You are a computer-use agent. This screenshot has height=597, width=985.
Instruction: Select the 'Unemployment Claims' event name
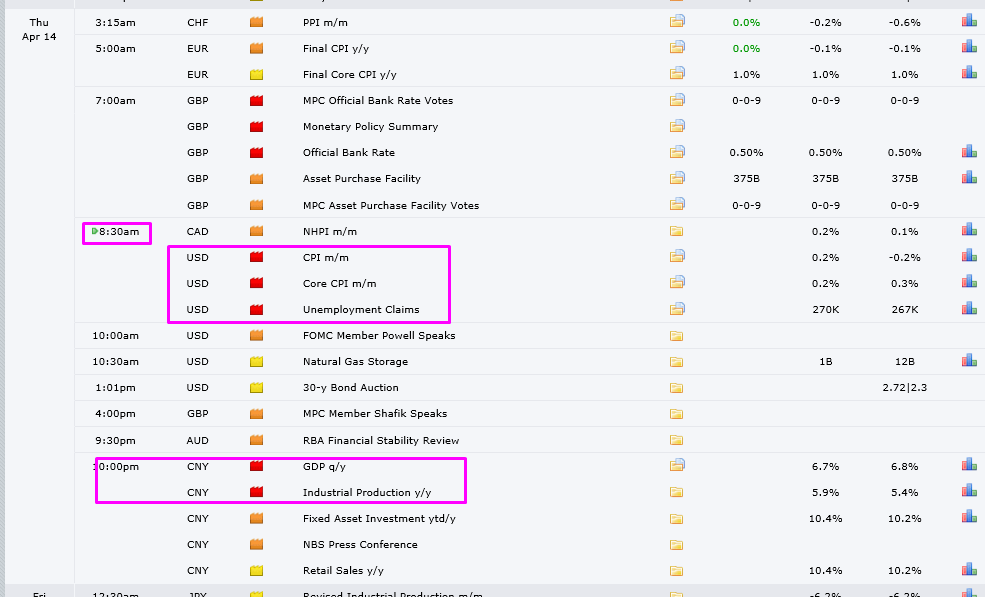click(x=361, y=310)
